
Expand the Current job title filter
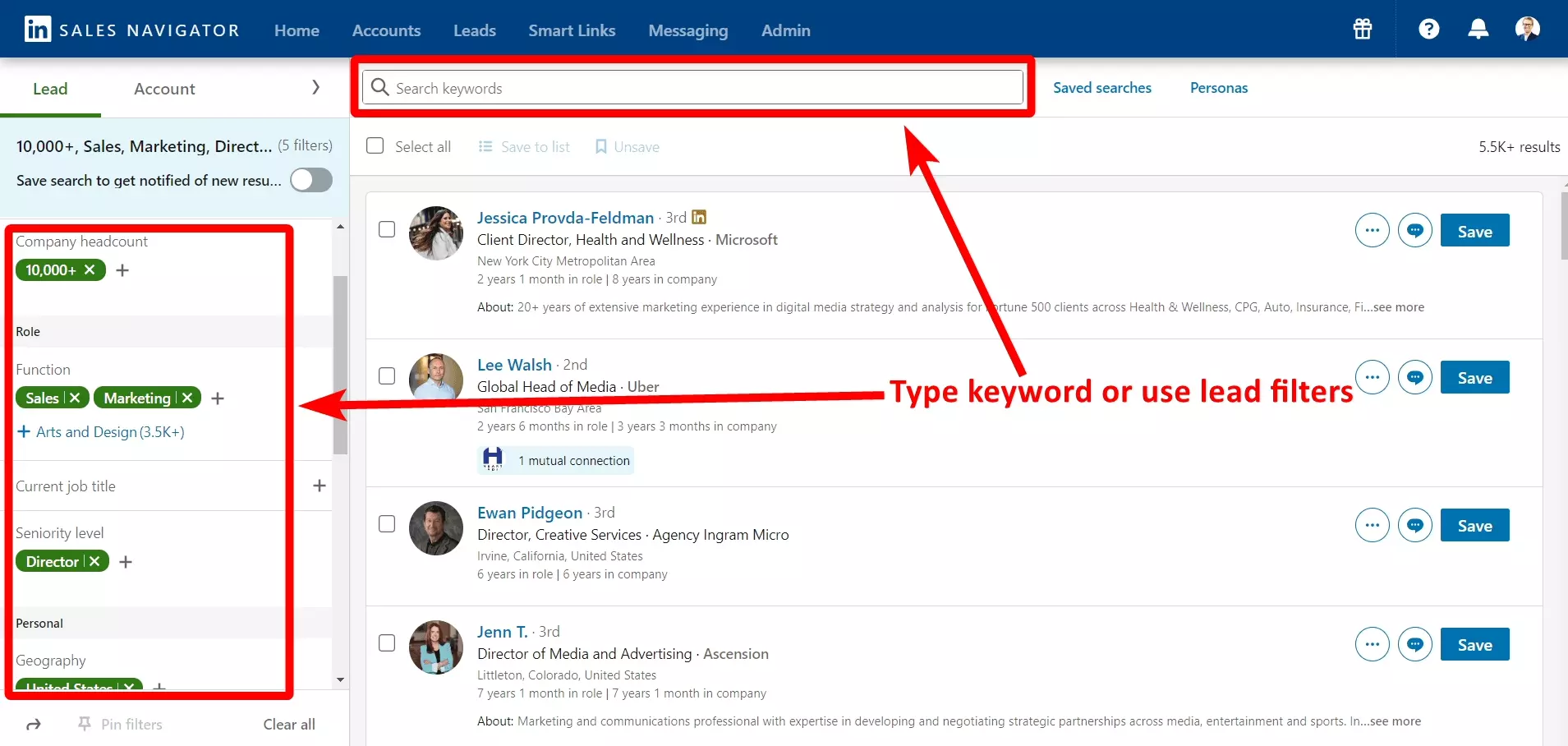pos(320,486)
